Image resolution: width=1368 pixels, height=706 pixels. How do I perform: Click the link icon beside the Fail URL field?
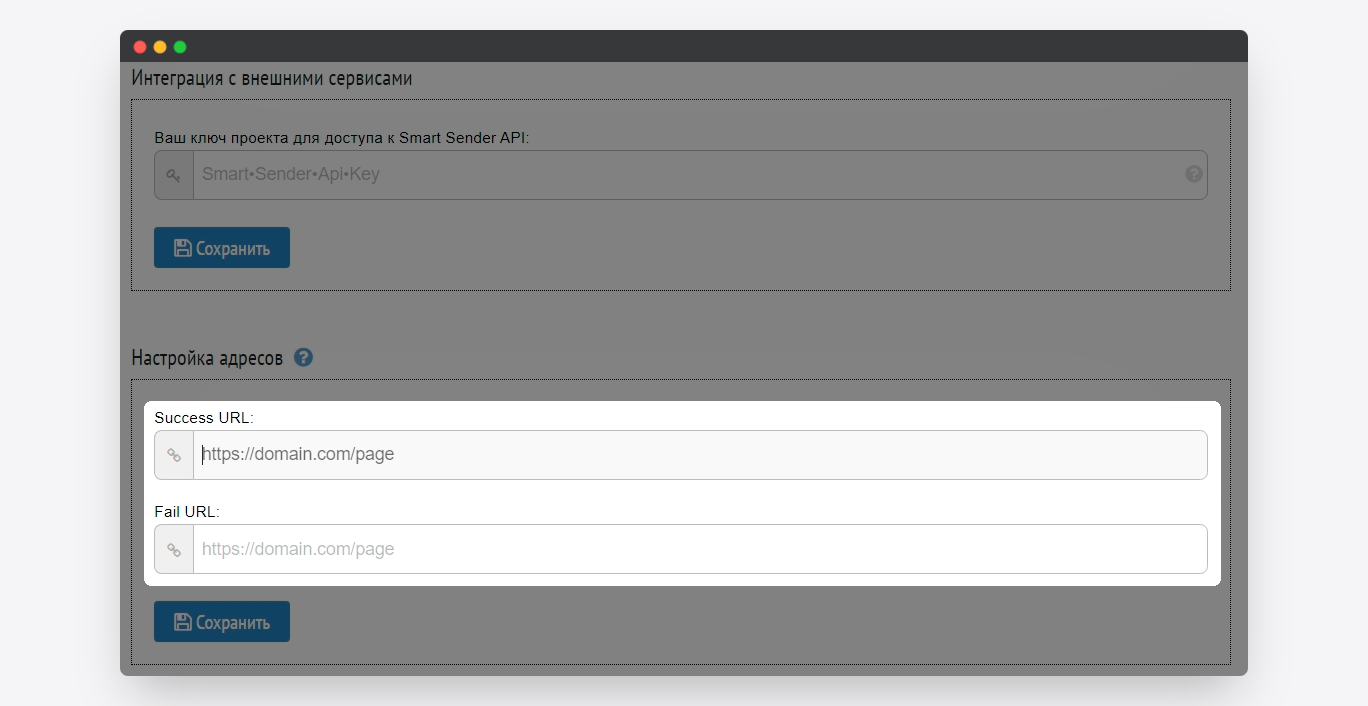click(174, 549)
